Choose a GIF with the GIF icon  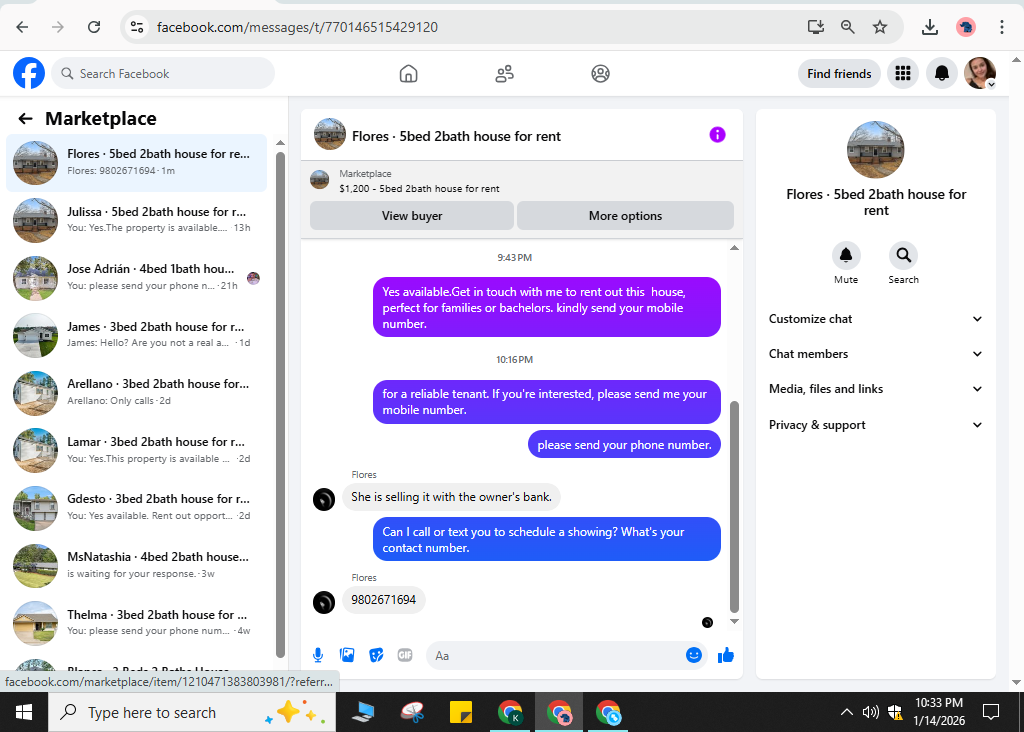405,655
